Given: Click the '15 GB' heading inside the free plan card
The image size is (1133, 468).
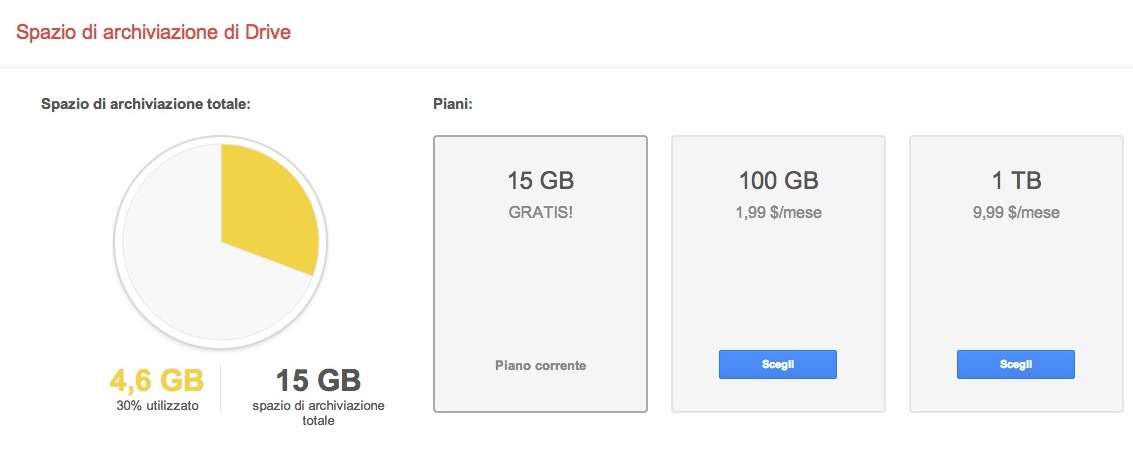Looking at the screenshot, I should pyautogui.click(x=540, y=181).
